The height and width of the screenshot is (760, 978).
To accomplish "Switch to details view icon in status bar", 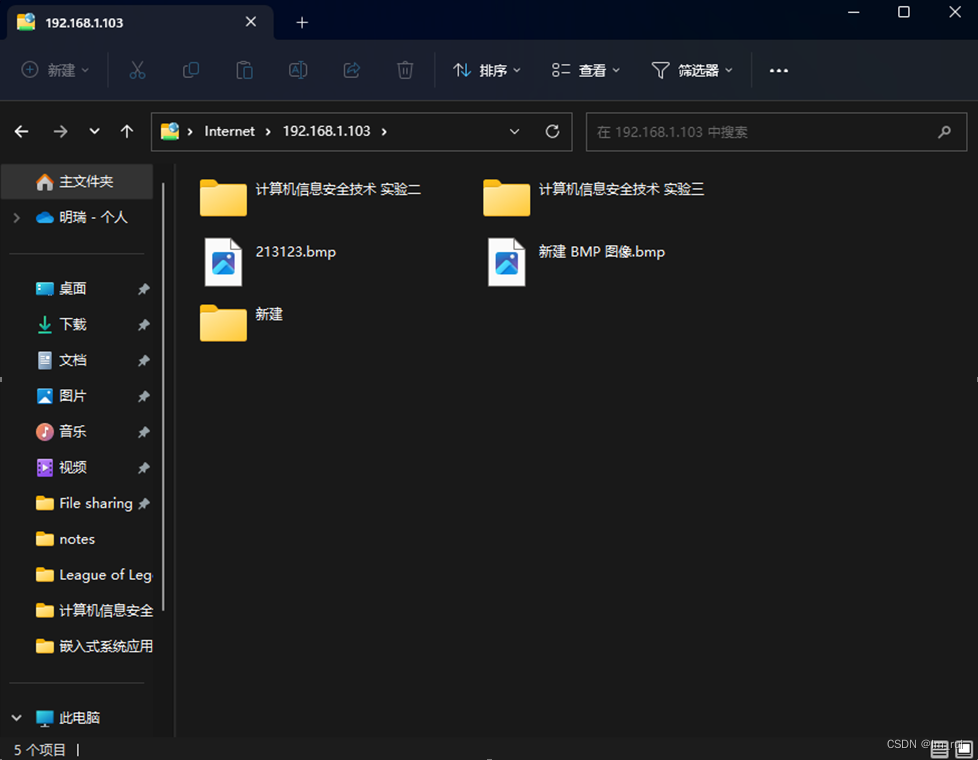I will 939,748.
